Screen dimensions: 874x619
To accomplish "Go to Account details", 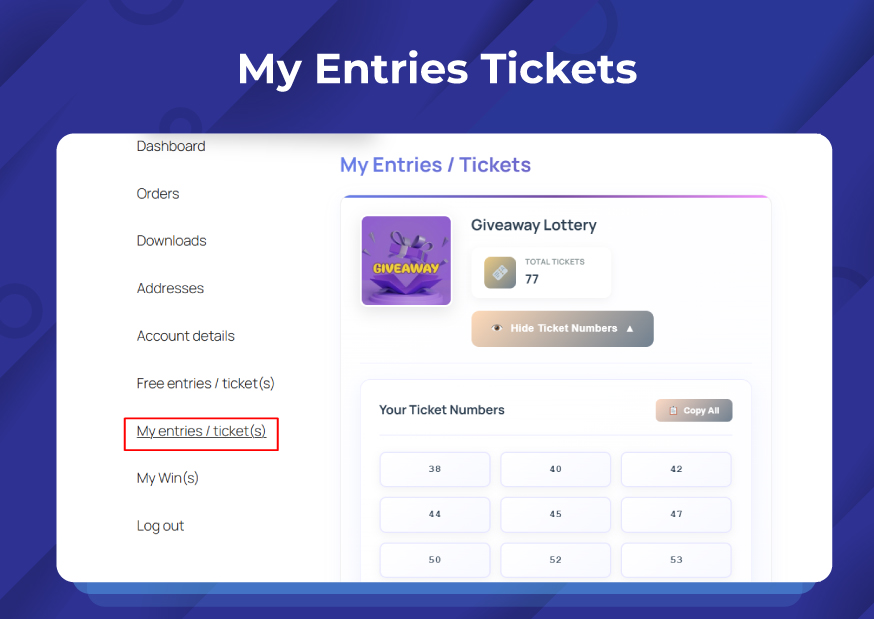I will 185,336.
